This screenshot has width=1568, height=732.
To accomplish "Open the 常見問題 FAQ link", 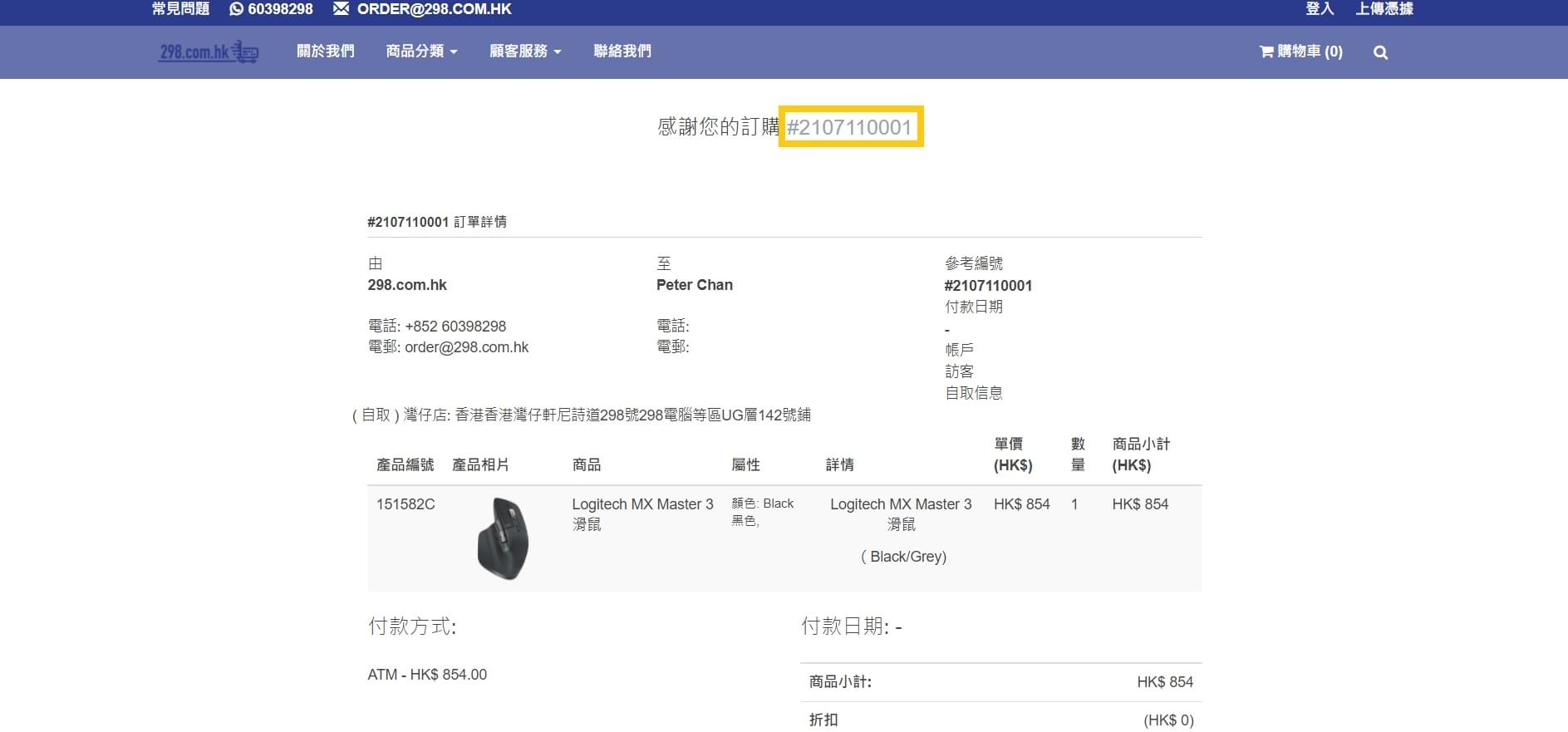I will pos(180,8).
